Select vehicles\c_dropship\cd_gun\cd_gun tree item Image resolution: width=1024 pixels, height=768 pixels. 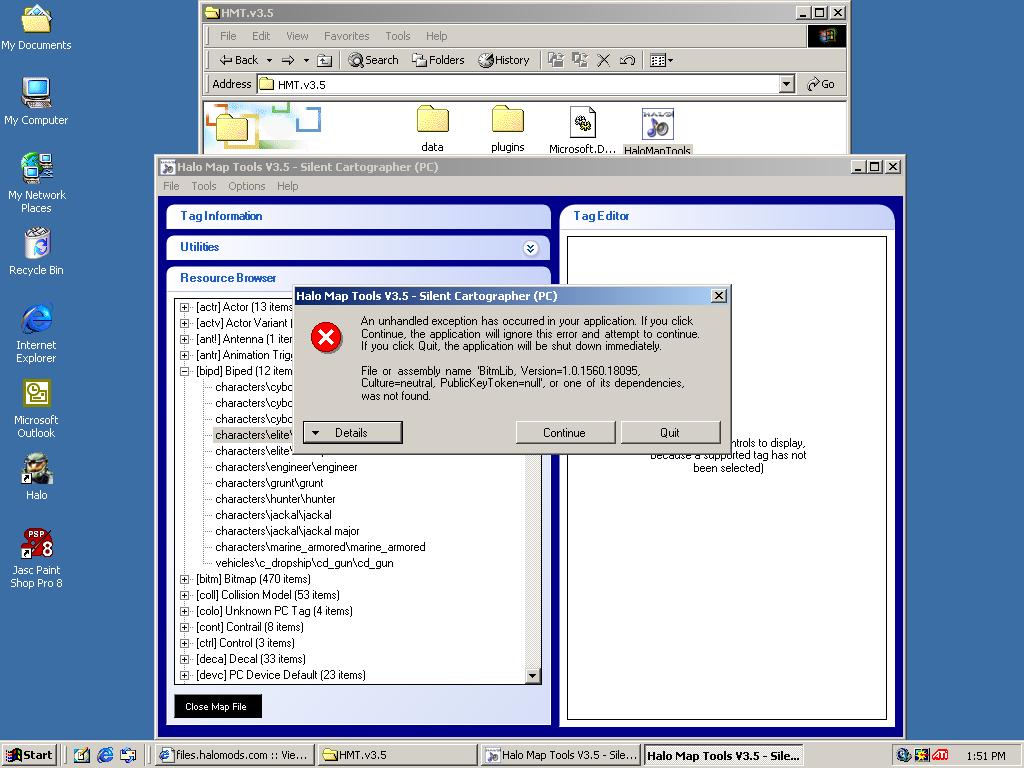304,563
